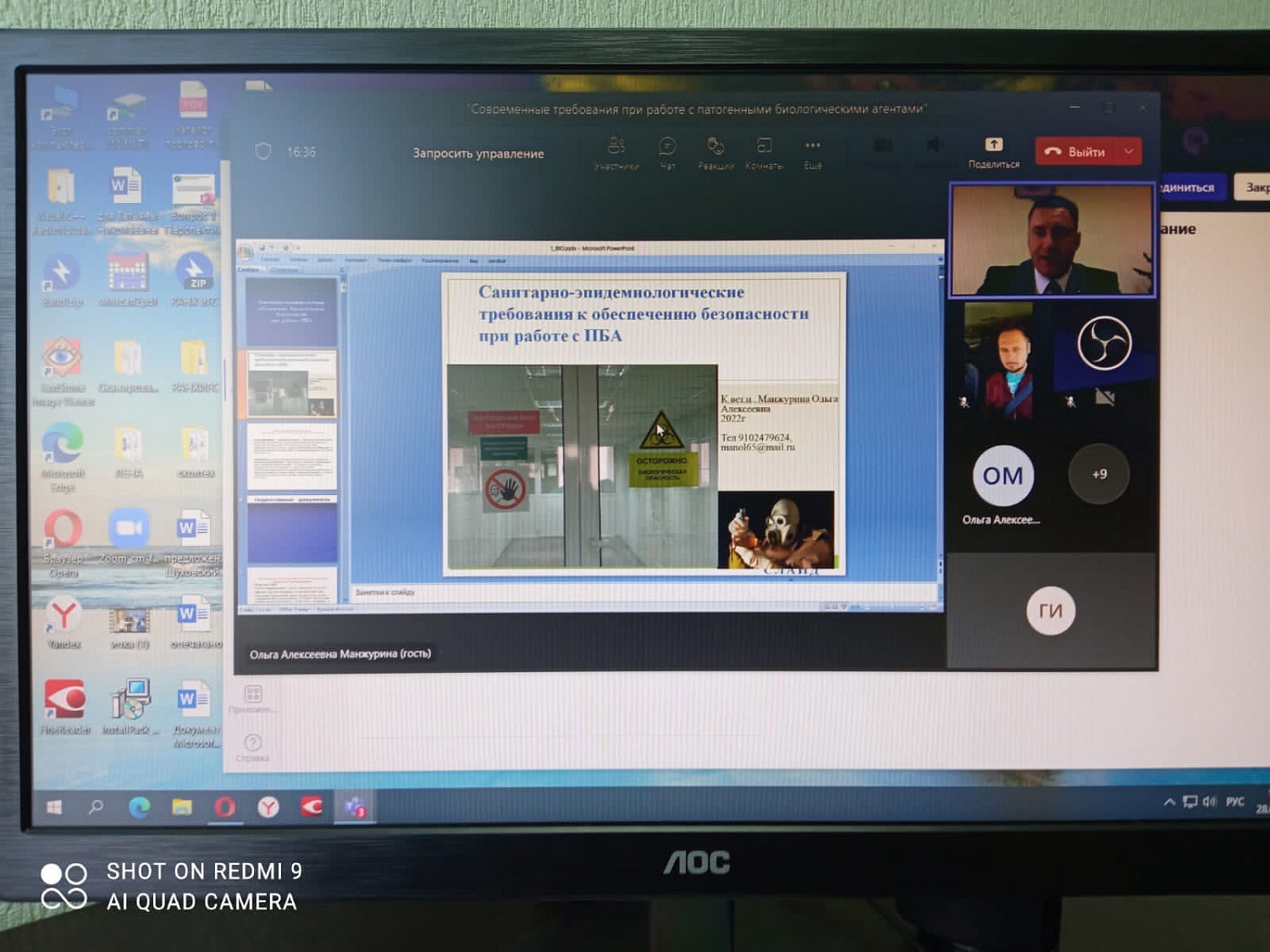Click the ГИ participant avatar
Image resolution: width=1270 pixels, height=952 pixels.
1051,610
